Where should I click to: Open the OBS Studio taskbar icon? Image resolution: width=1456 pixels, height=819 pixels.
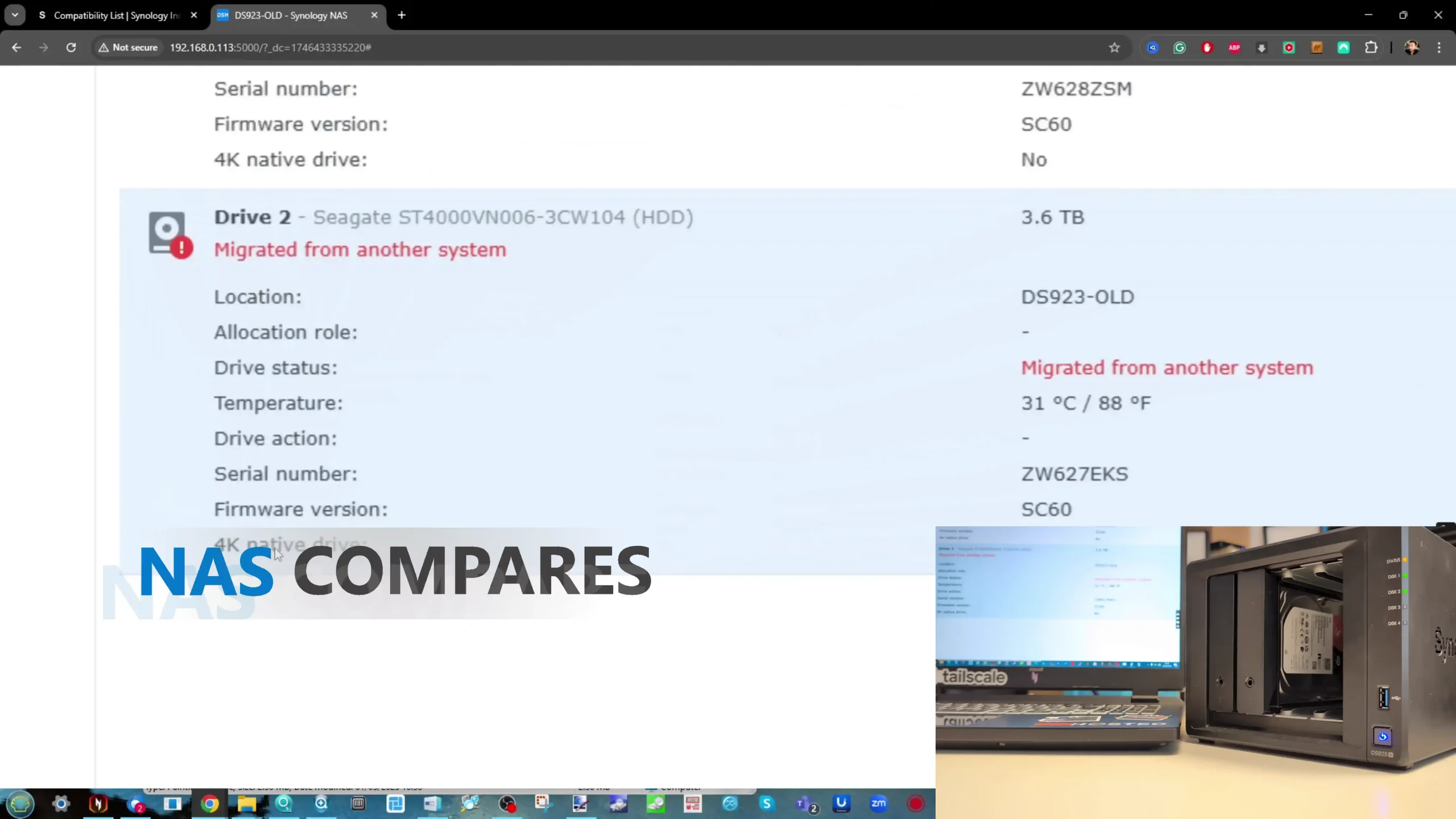[506, 804]
